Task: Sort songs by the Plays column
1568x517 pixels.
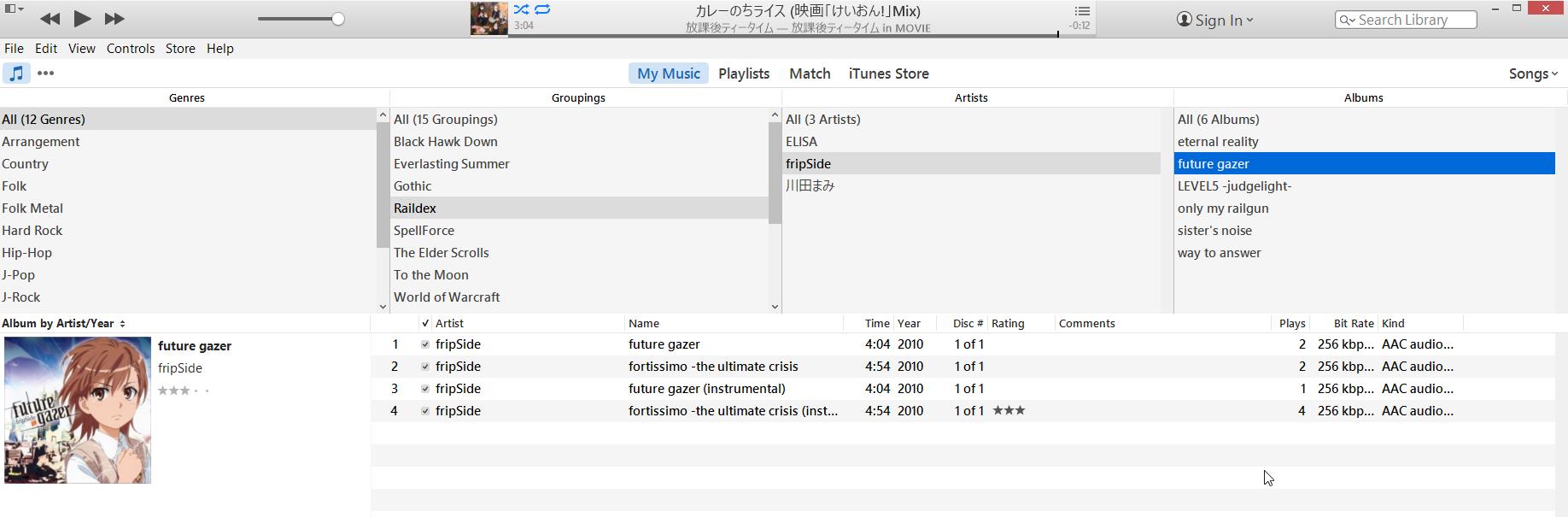Action: tap(1292, 324)
